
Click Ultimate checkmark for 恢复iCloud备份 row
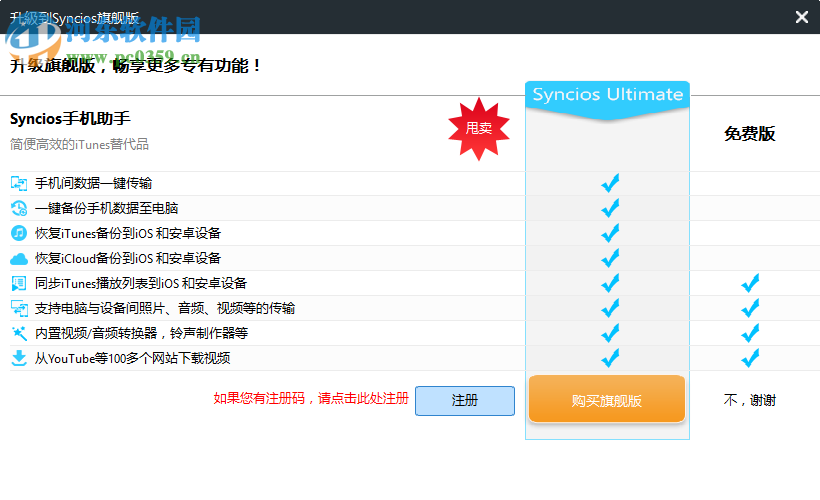coord(610,258)
